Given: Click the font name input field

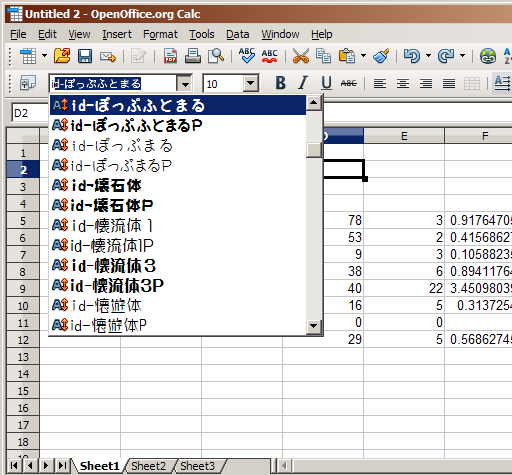Looking at the screenshot, I should click(113, 83).
